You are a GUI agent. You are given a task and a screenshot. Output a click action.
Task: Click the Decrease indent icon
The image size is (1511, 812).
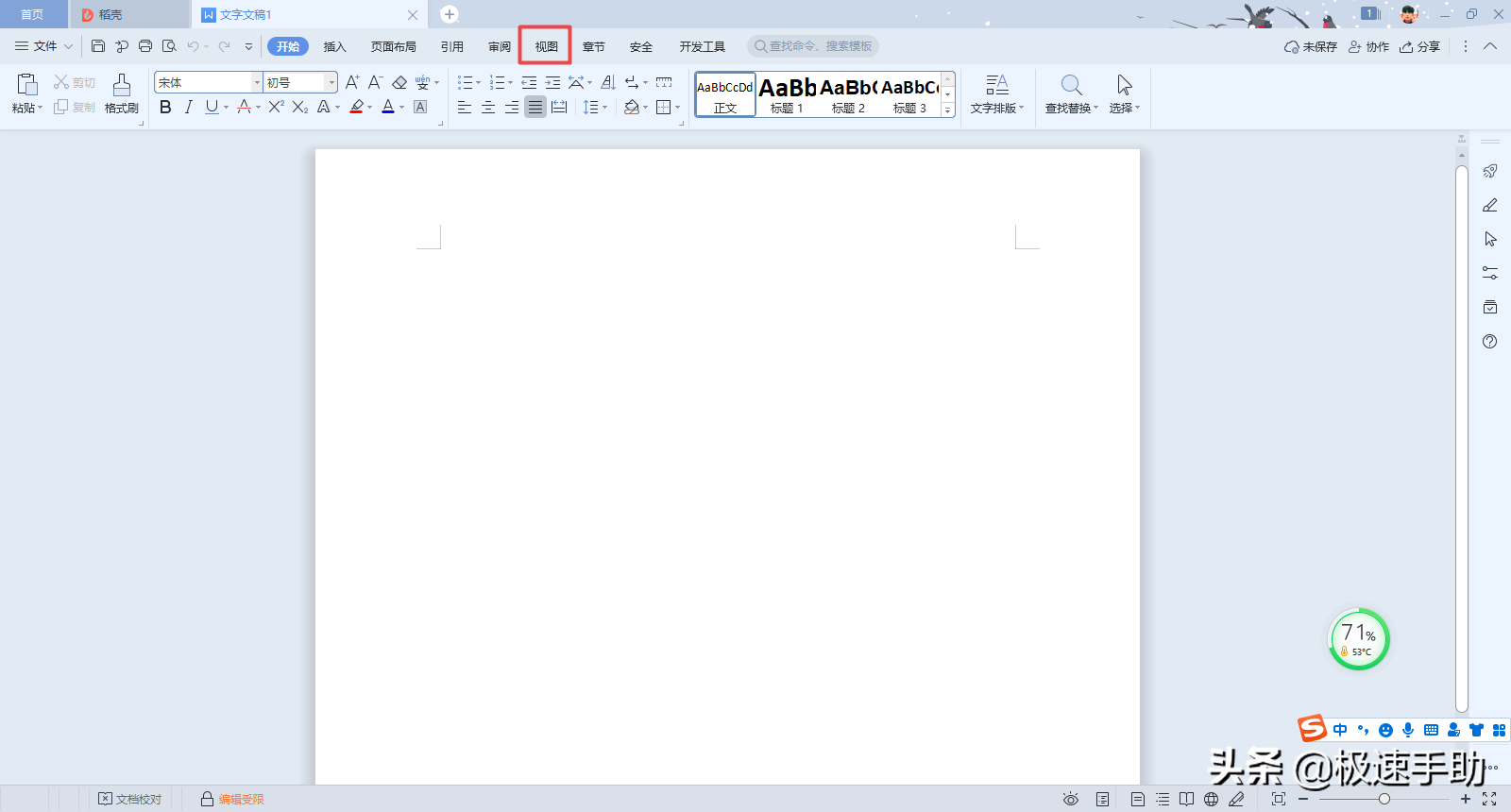(x=529, y=82)
